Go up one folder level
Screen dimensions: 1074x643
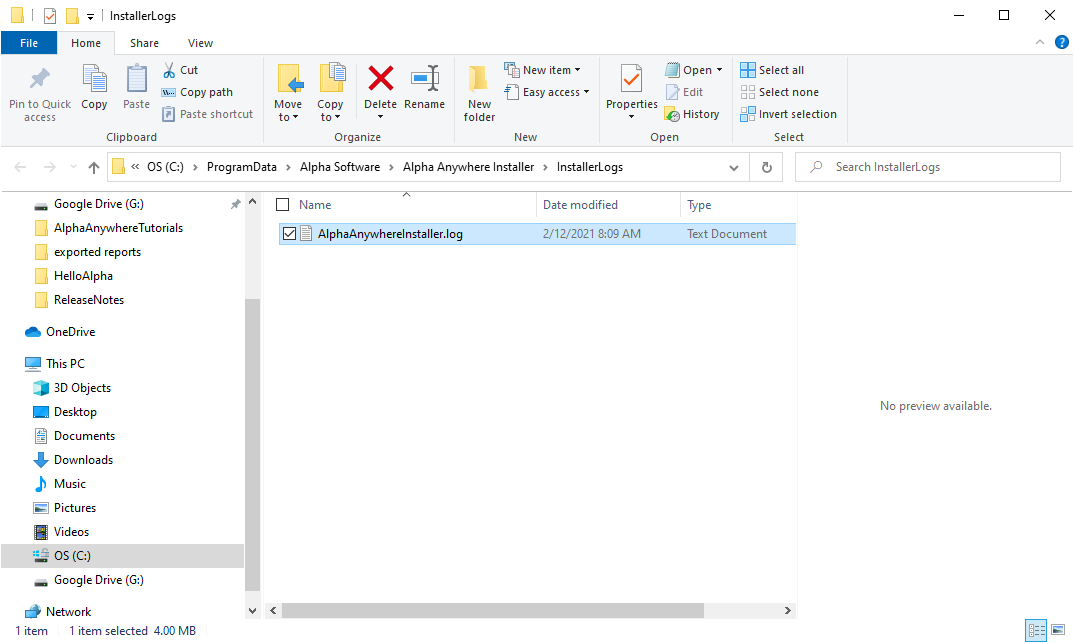click(x=94, y=167)
